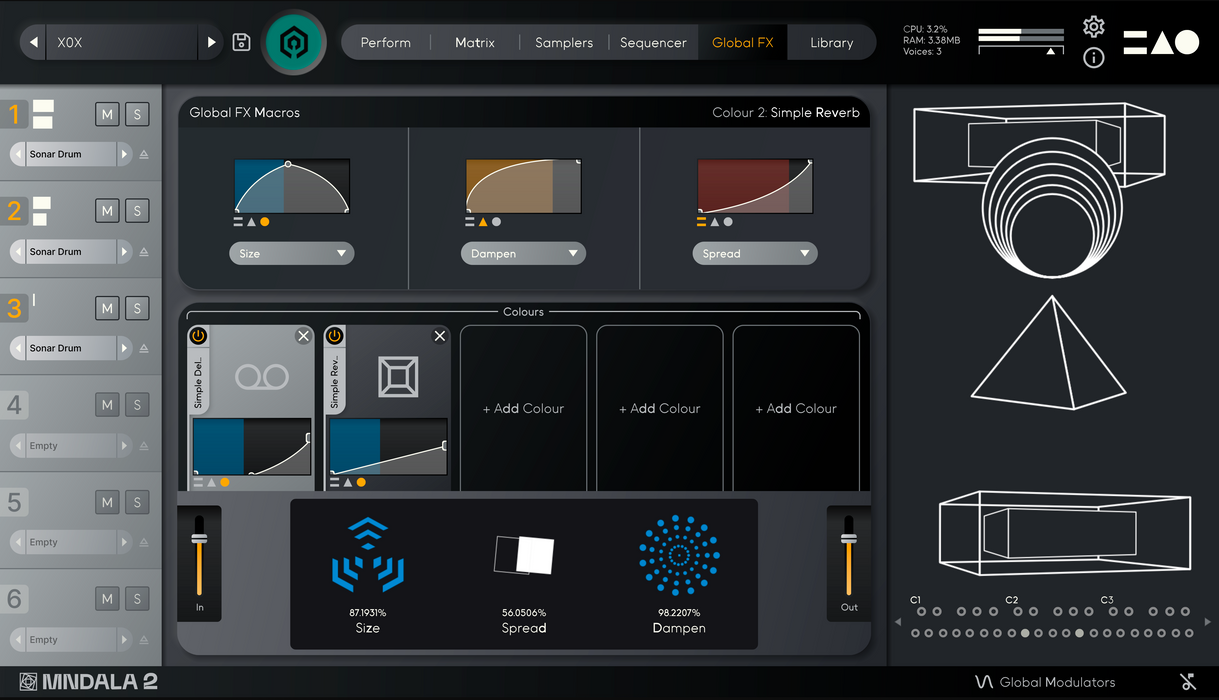Go to next preset with right arrow
The height and width of the screenshot is (700, 1219).
click(x=211, y=43)
